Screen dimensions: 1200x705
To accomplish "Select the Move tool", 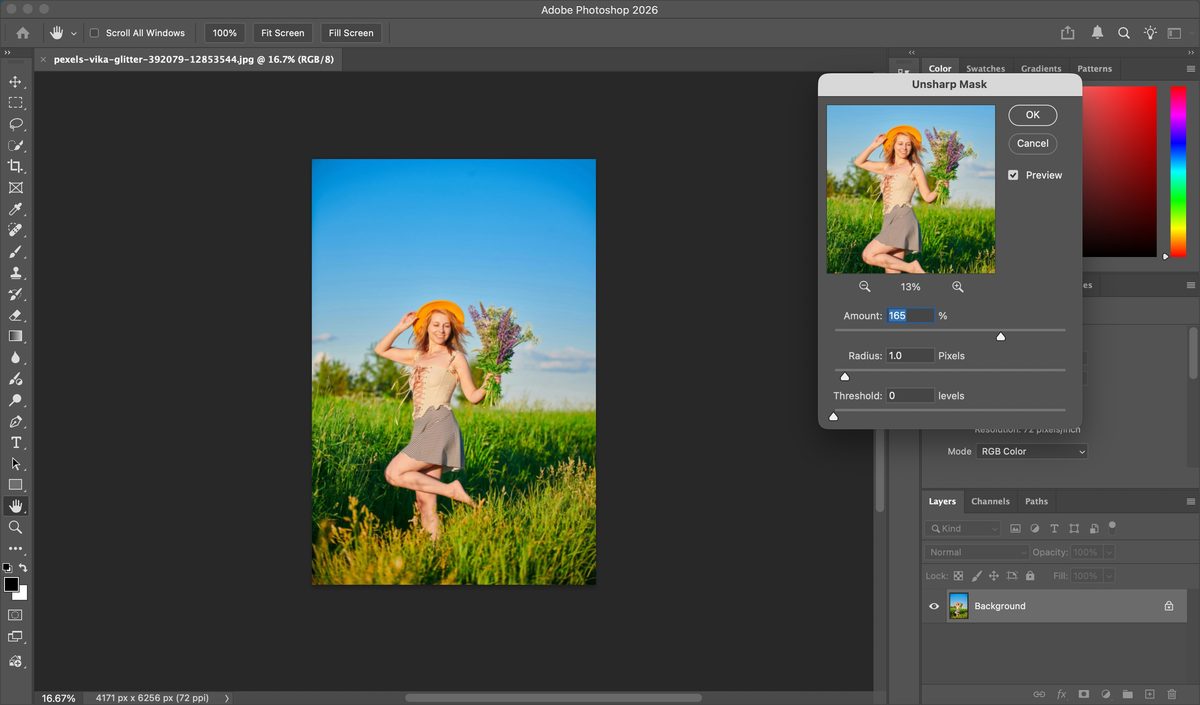I will pos(15,82).
